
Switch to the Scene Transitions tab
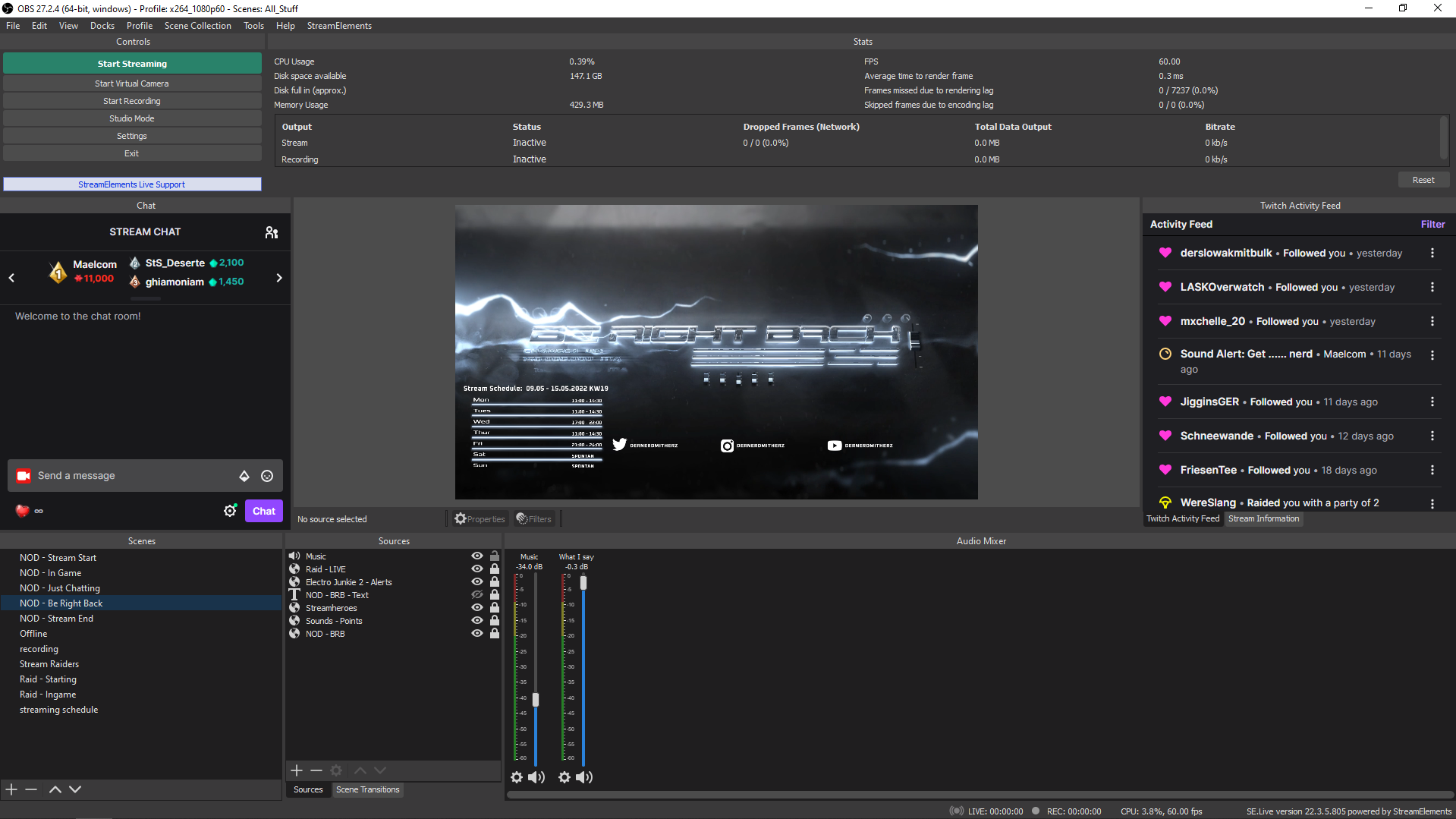(367, 789)
